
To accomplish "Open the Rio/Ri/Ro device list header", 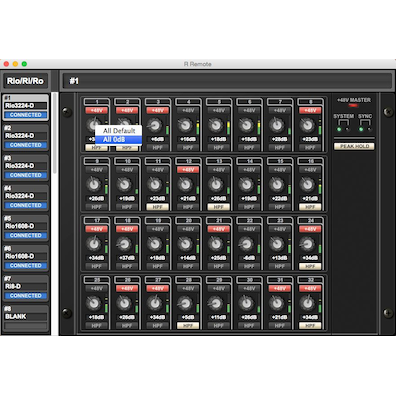I will point(25,81).
